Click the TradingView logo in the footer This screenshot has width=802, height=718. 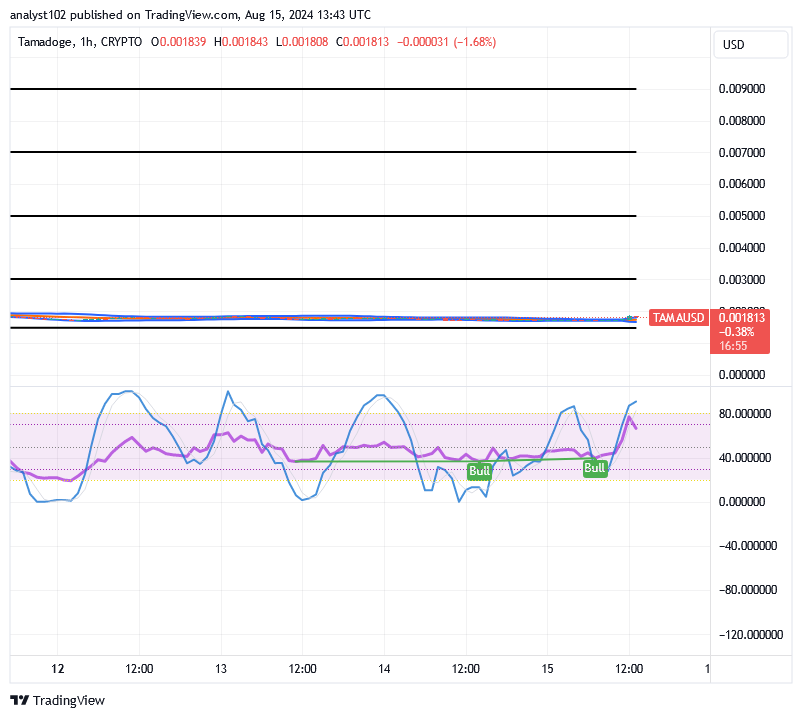[57, 700]
